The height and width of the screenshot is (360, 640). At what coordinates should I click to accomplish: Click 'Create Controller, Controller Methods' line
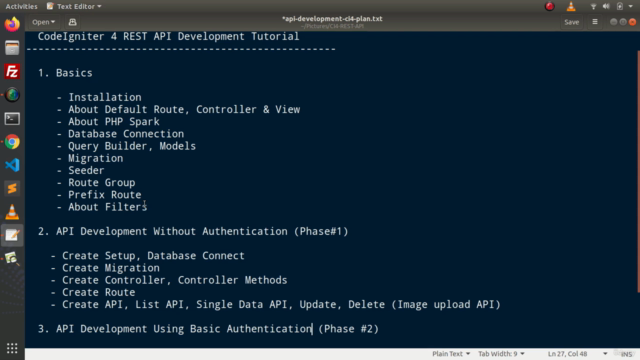click(x=169, y=280)
